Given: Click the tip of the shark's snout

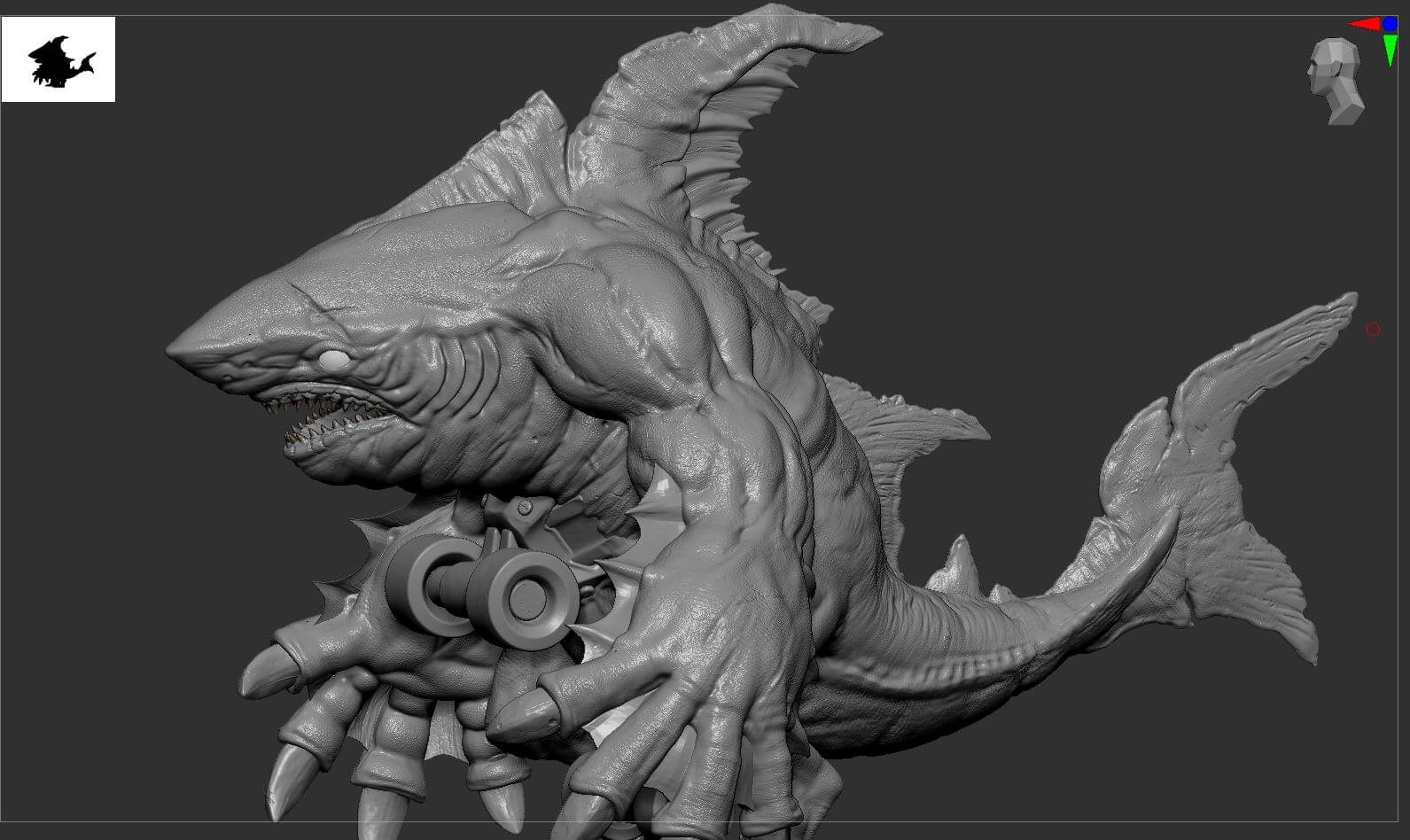Looking at the screenshot, I should pos(174,350).
